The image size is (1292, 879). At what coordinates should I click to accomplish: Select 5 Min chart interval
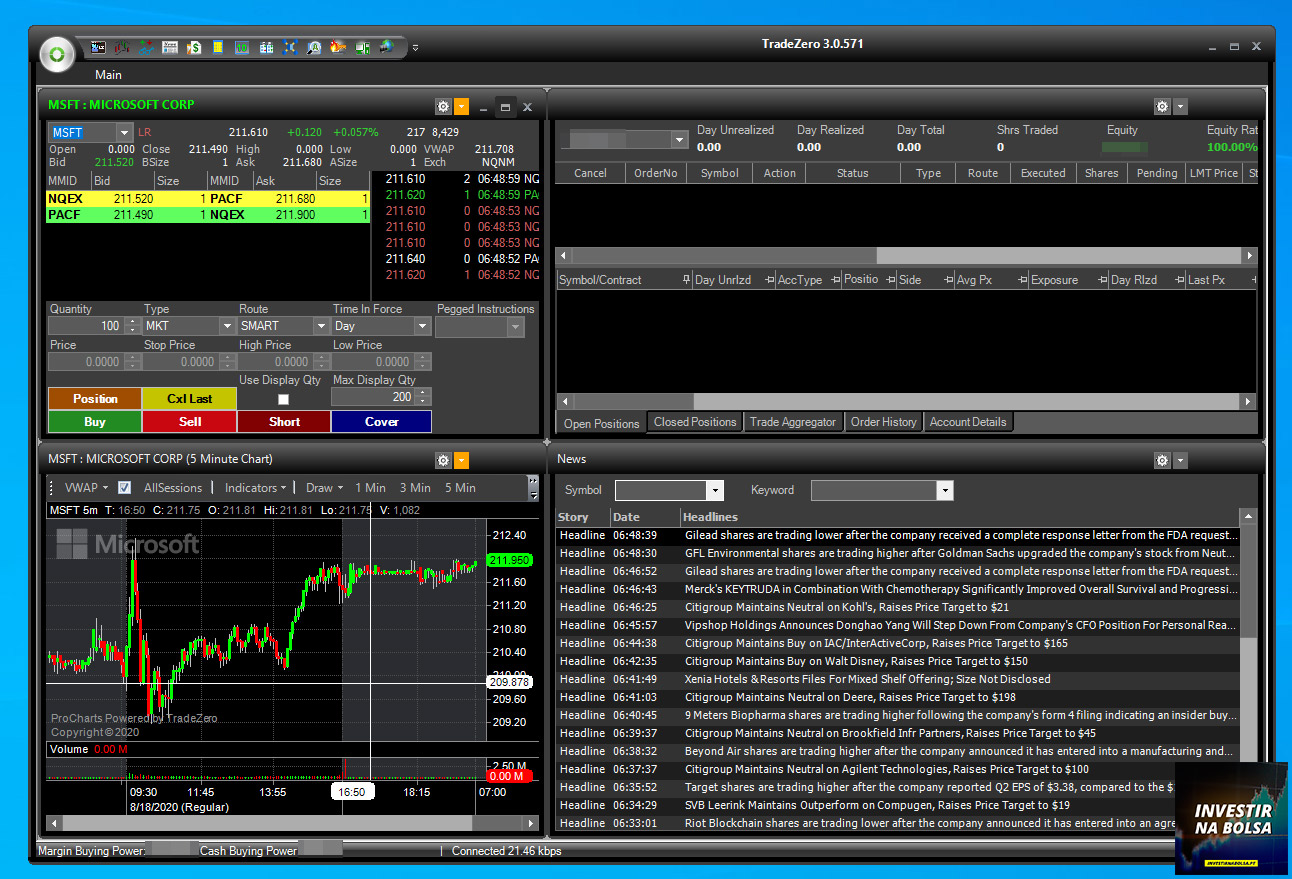[x=460, y=488]
